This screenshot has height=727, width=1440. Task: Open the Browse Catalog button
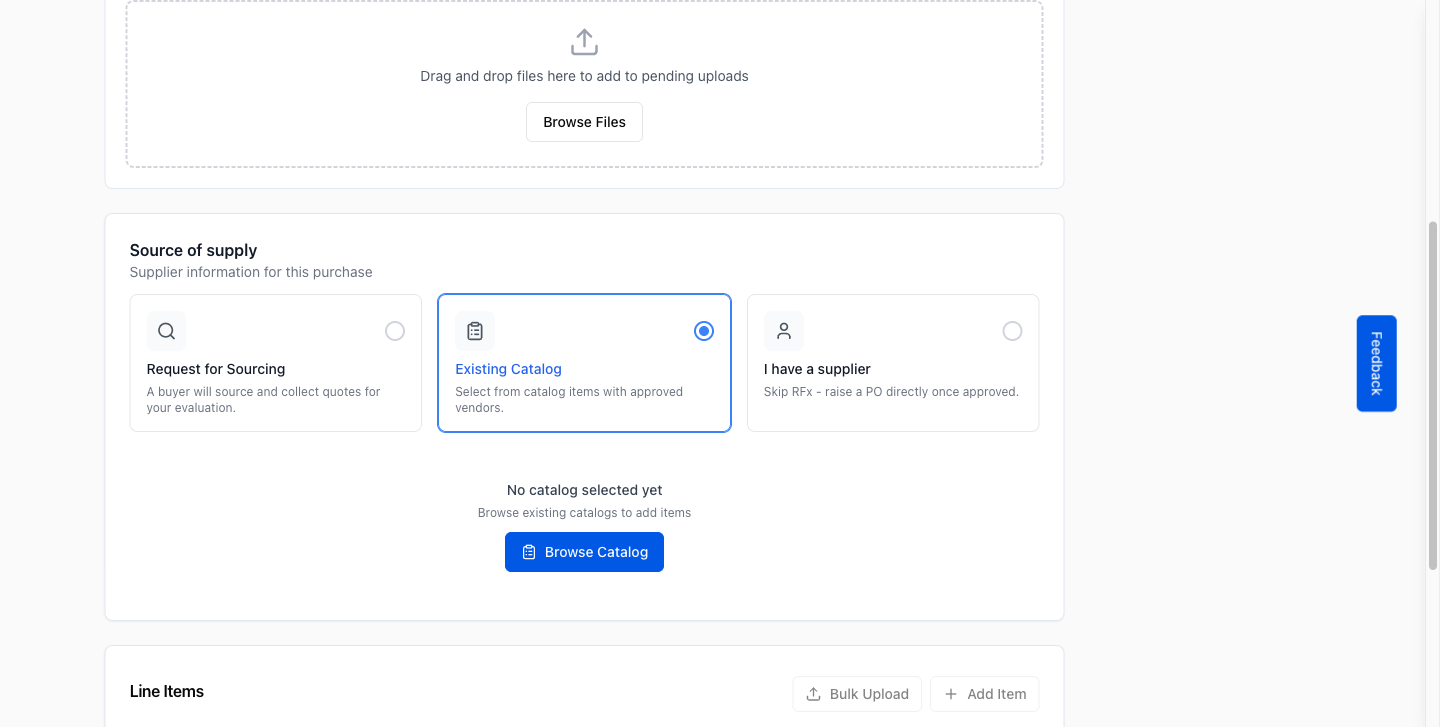point(584,552)
